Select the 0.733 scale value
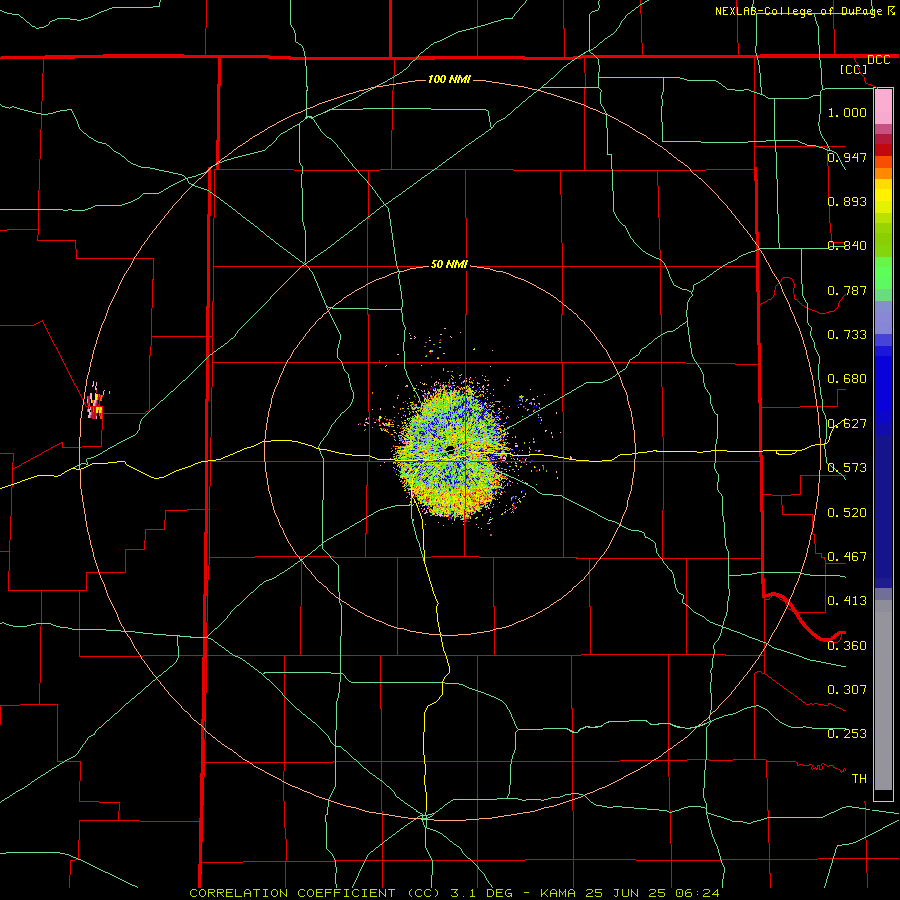Viewport: 900px width, 900px height. pyautogui.click(x=847, y=334)
